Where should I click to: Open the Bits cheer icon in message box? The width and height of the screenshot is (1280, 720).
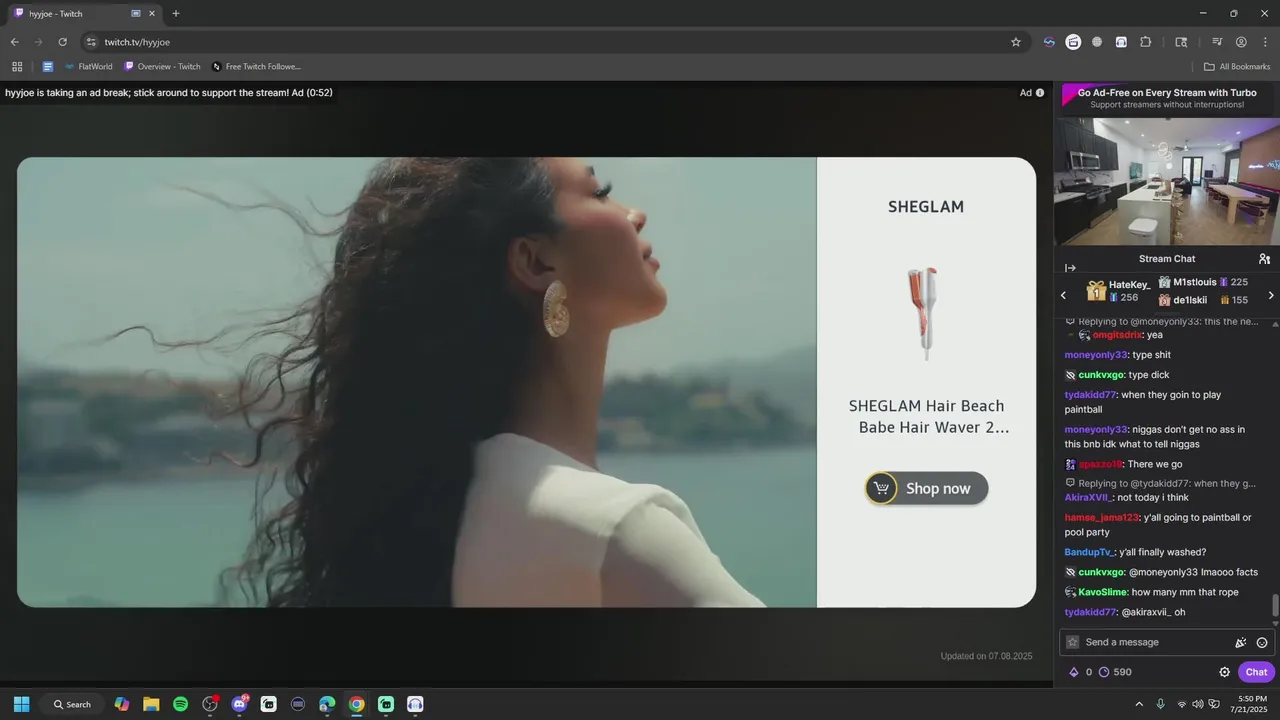1241,642
